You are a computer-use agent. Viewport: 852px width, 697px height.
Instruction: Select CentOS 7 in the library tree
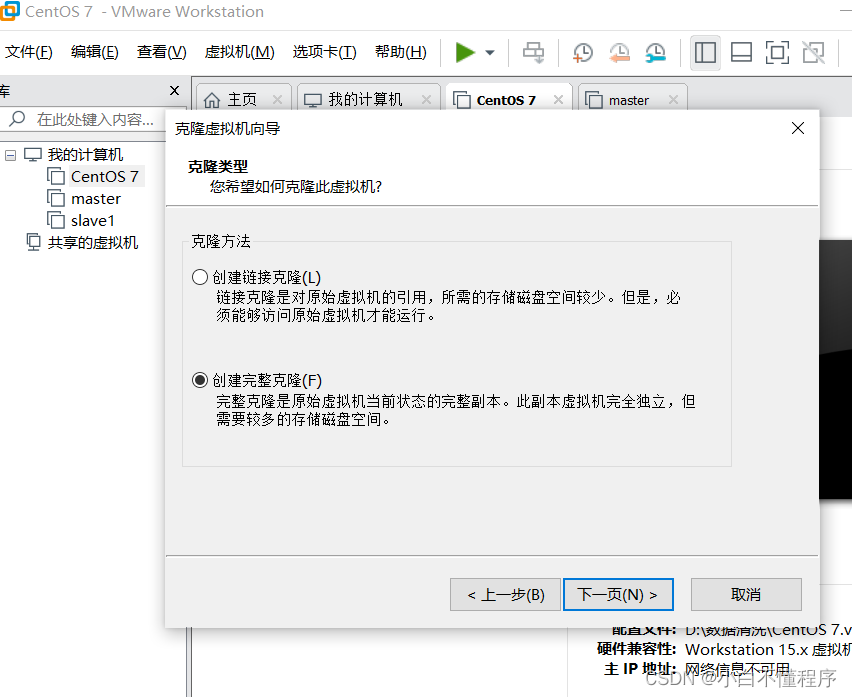coord(104,177)
